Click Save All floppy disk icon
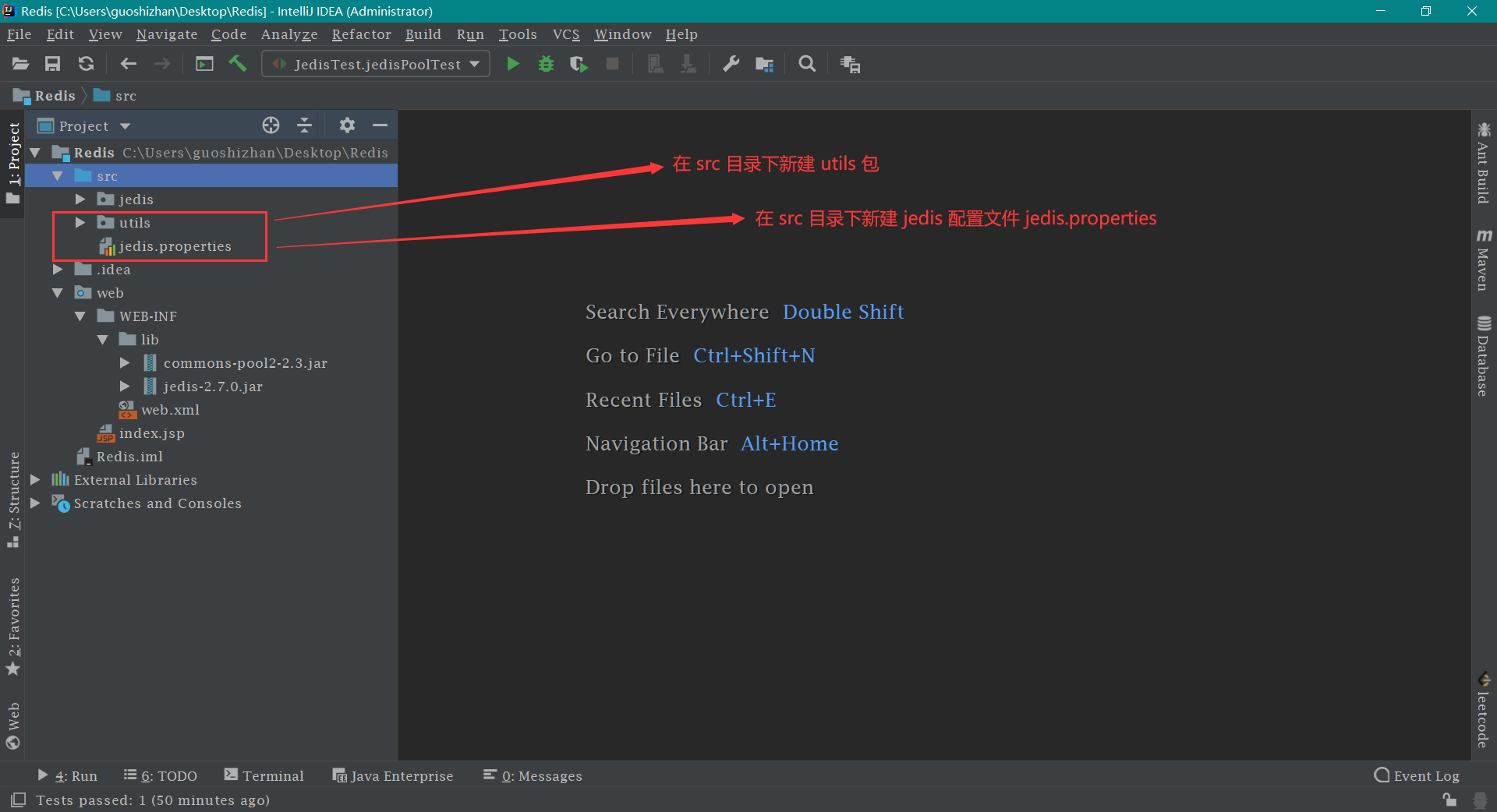 (52, 64)
